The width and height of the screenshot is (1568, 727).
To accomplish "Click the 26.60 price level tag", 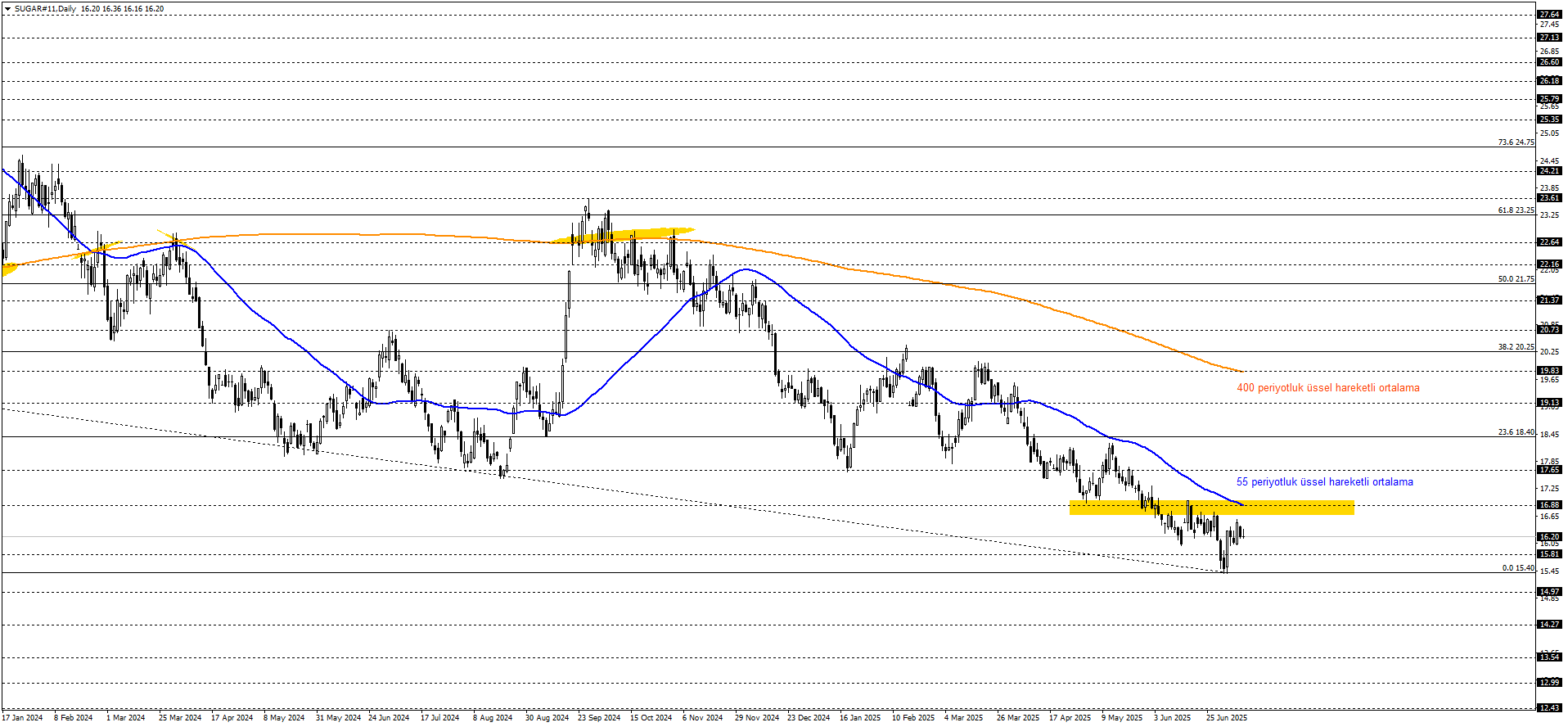I will tap(1549, 62).
